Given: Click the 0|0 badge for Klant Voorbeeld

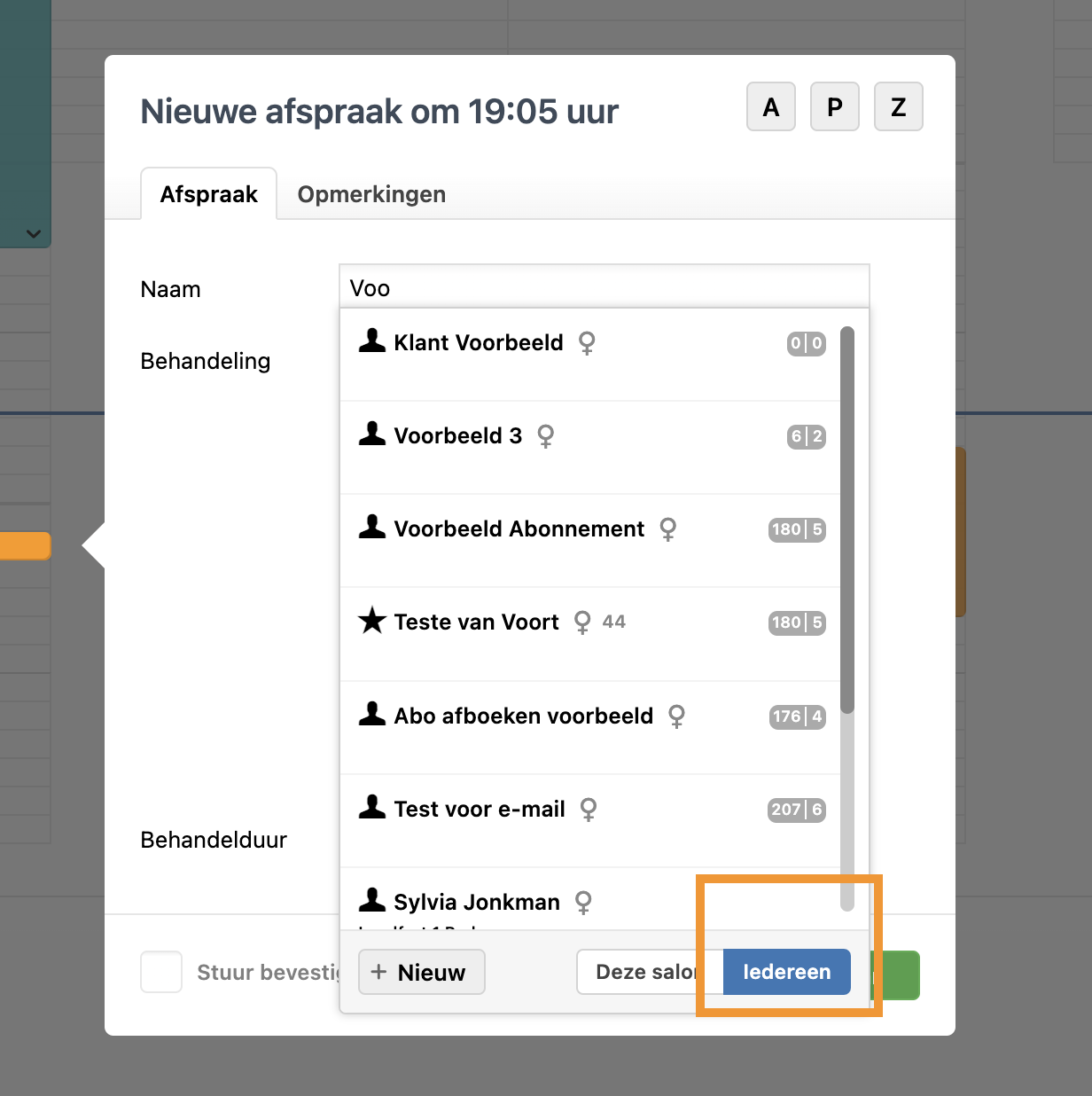Looking at the screenshot, I should [x=806, y=343].
